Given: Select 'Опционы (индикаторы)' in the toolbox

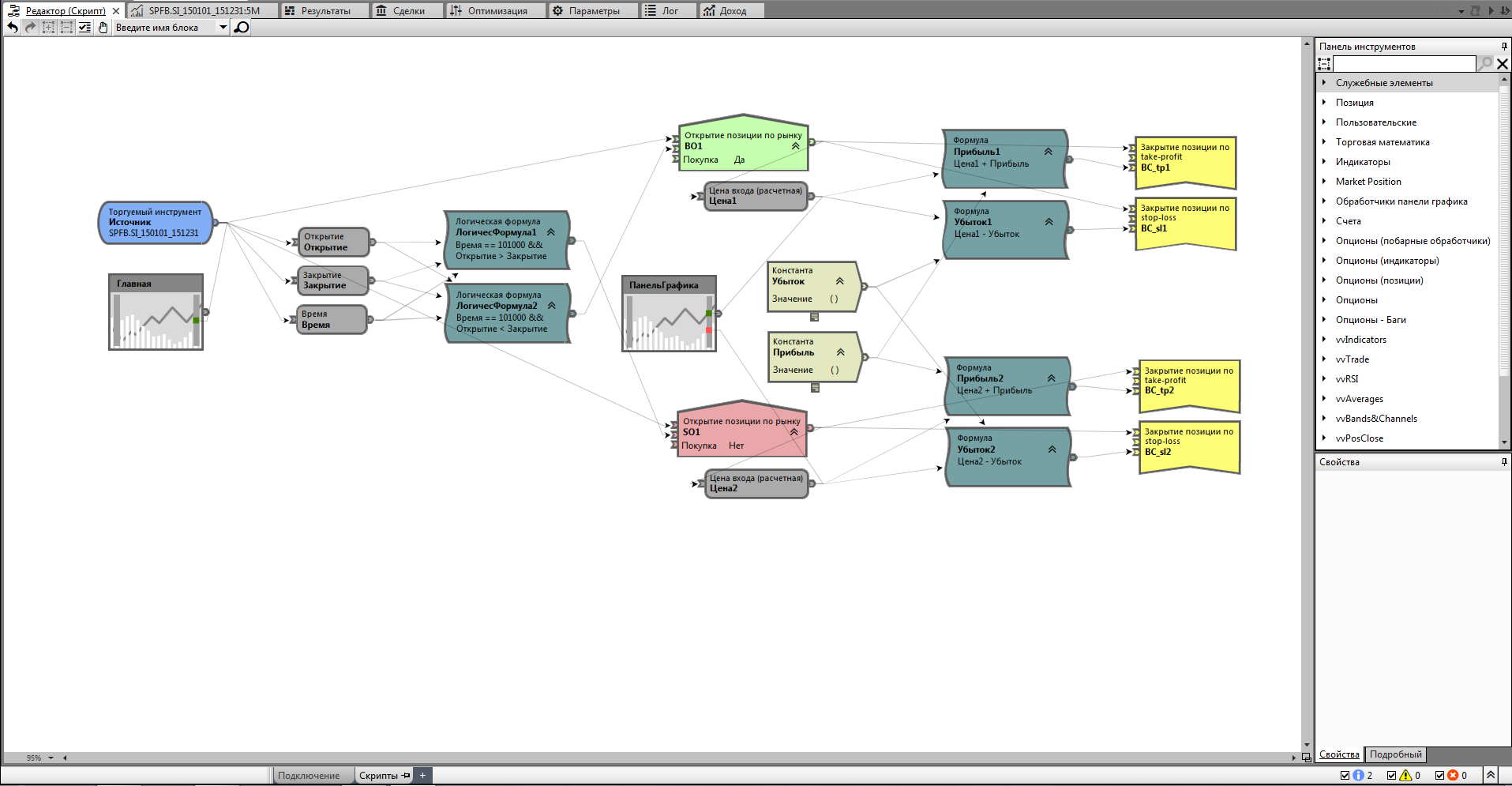Looking at the screenshot, I should click(1387, 261).
